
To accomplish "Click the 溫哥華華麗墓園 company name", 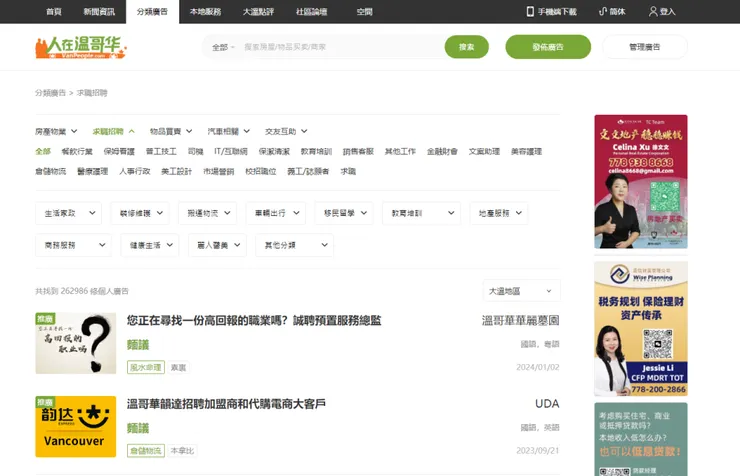I will 521,321.
